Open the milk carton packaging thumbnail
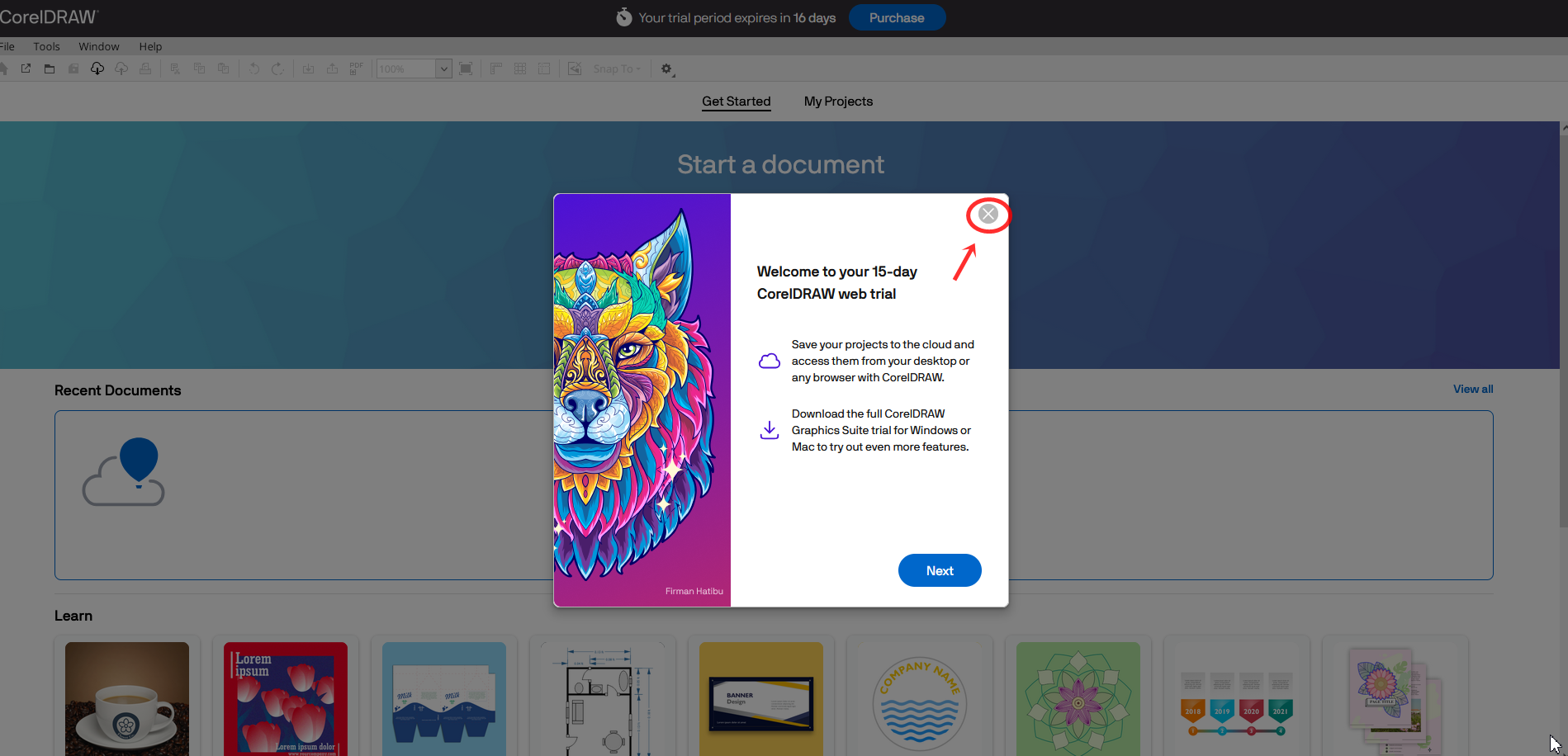The image size is (1568, 756). click(x=444, y=699)
